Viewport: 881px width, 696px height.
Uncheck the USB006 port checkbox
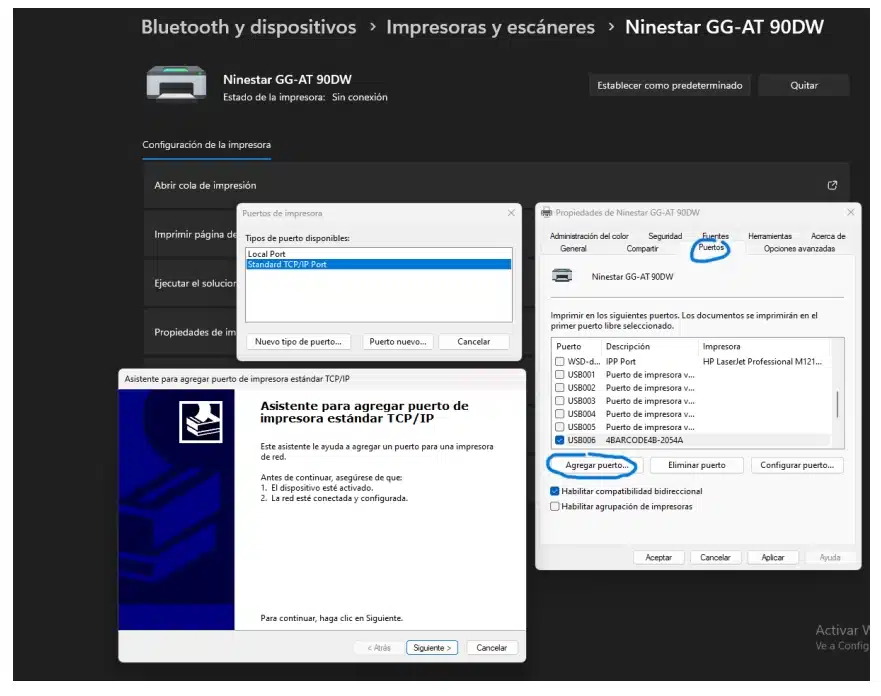(x=559, y=440)
